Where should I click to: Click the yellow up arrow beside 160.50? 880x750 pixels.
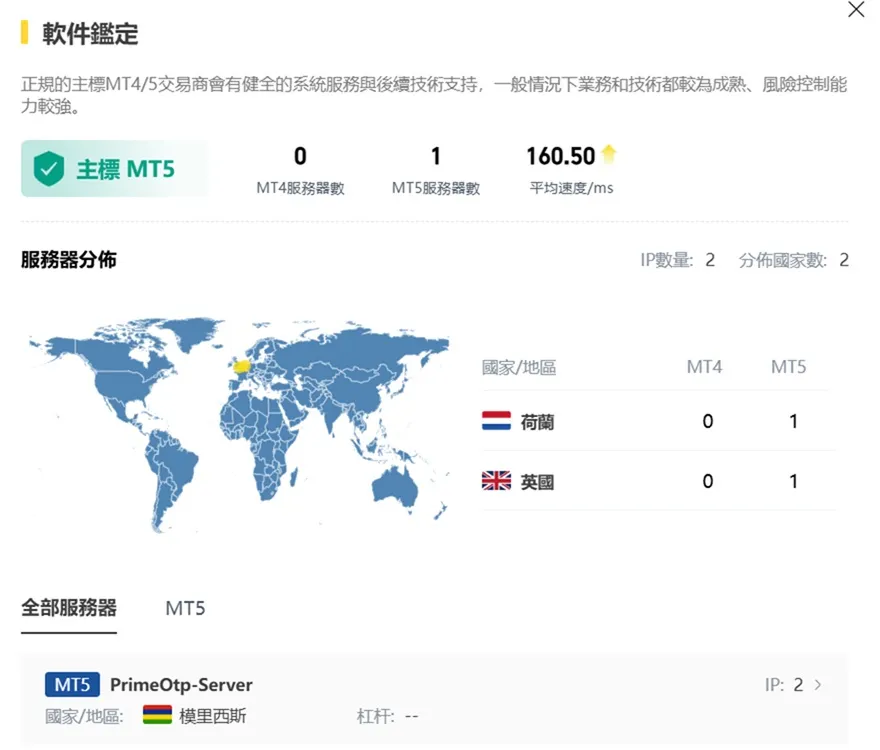(609, 154)
